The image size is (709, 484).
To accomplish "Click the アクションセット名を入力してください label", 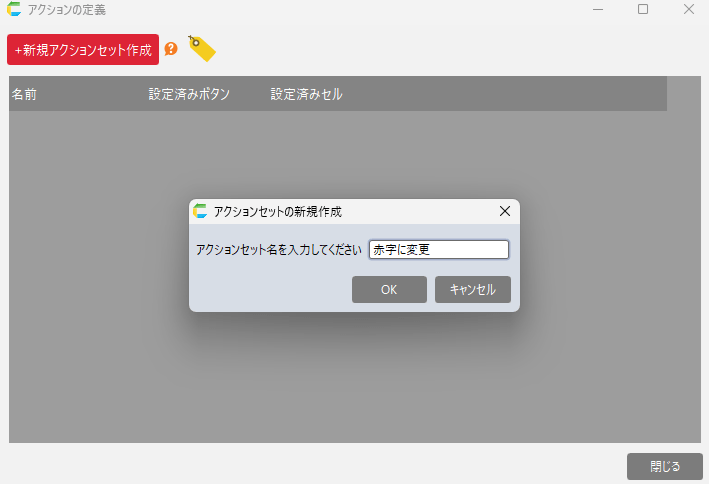I will click(x=279, y=250).
